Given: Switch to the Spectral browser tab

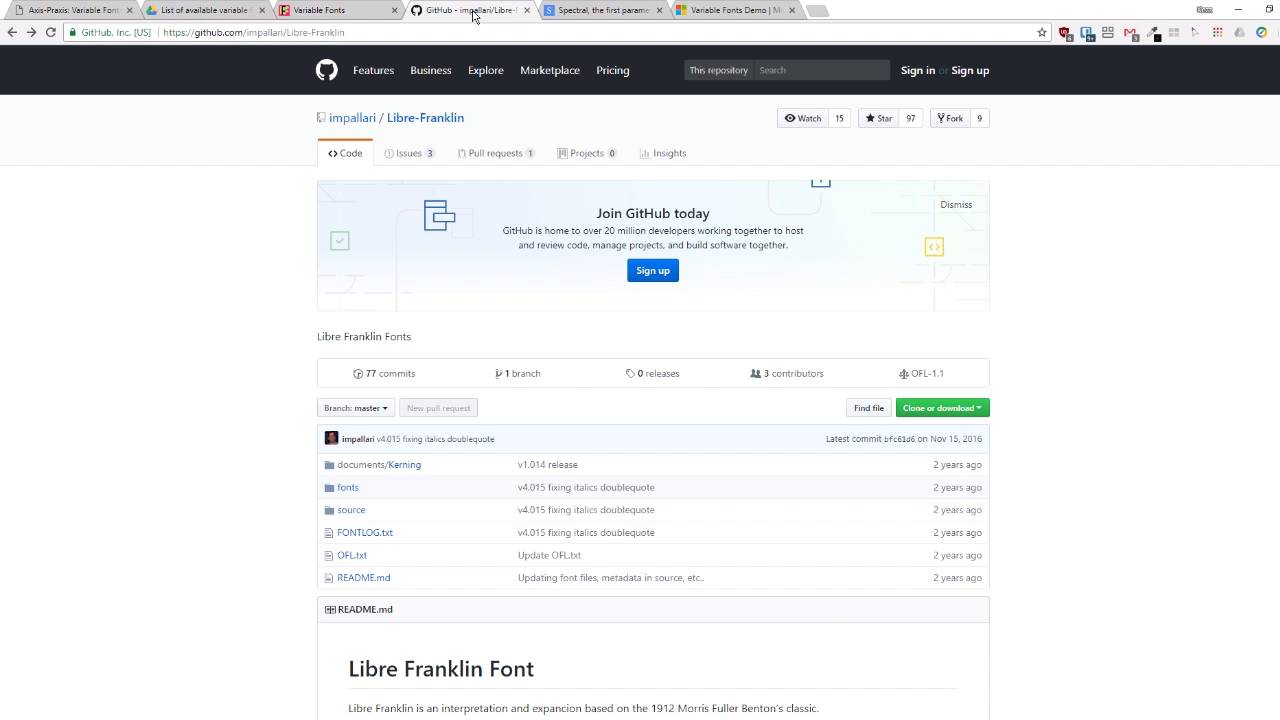Looking at the screenshot, I should [x=603, y=10].
